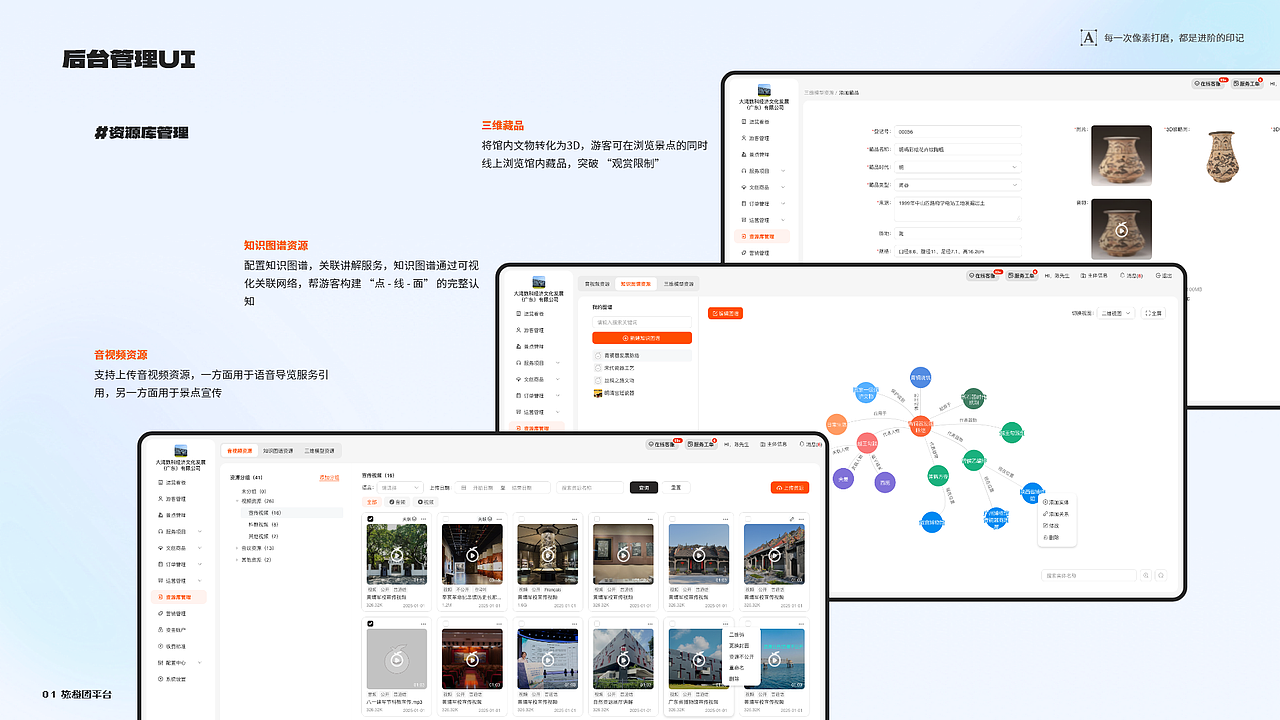
Task: Open more menu on dark exhibition hall card
Action: 498,519
